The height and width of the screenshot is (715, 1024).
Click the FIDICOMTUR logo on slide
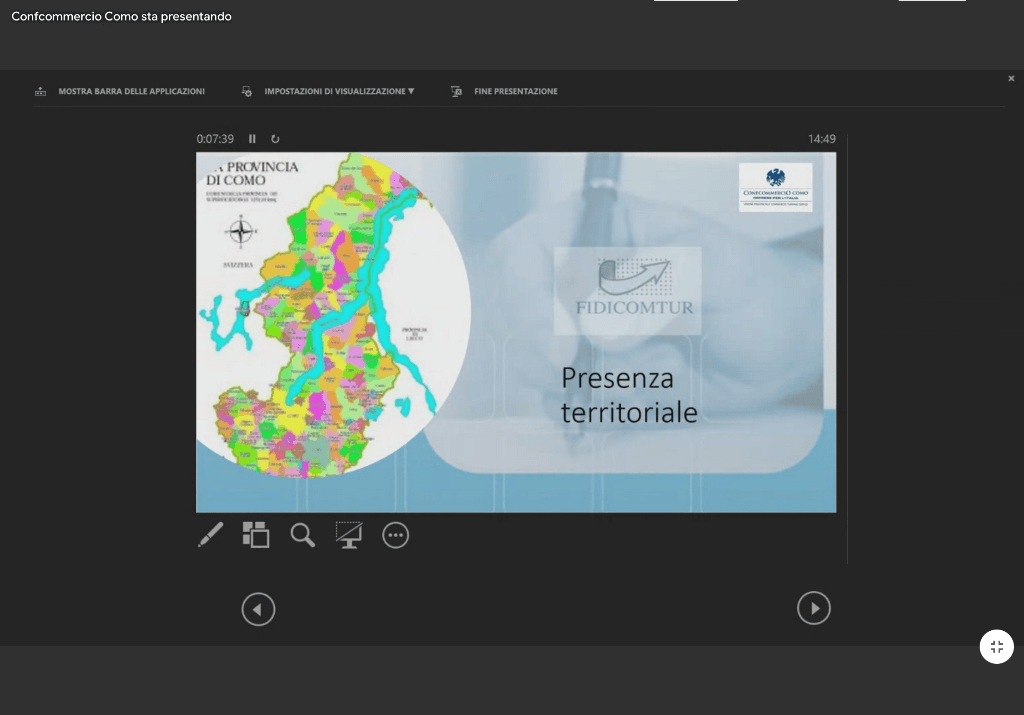coord(628,290)
